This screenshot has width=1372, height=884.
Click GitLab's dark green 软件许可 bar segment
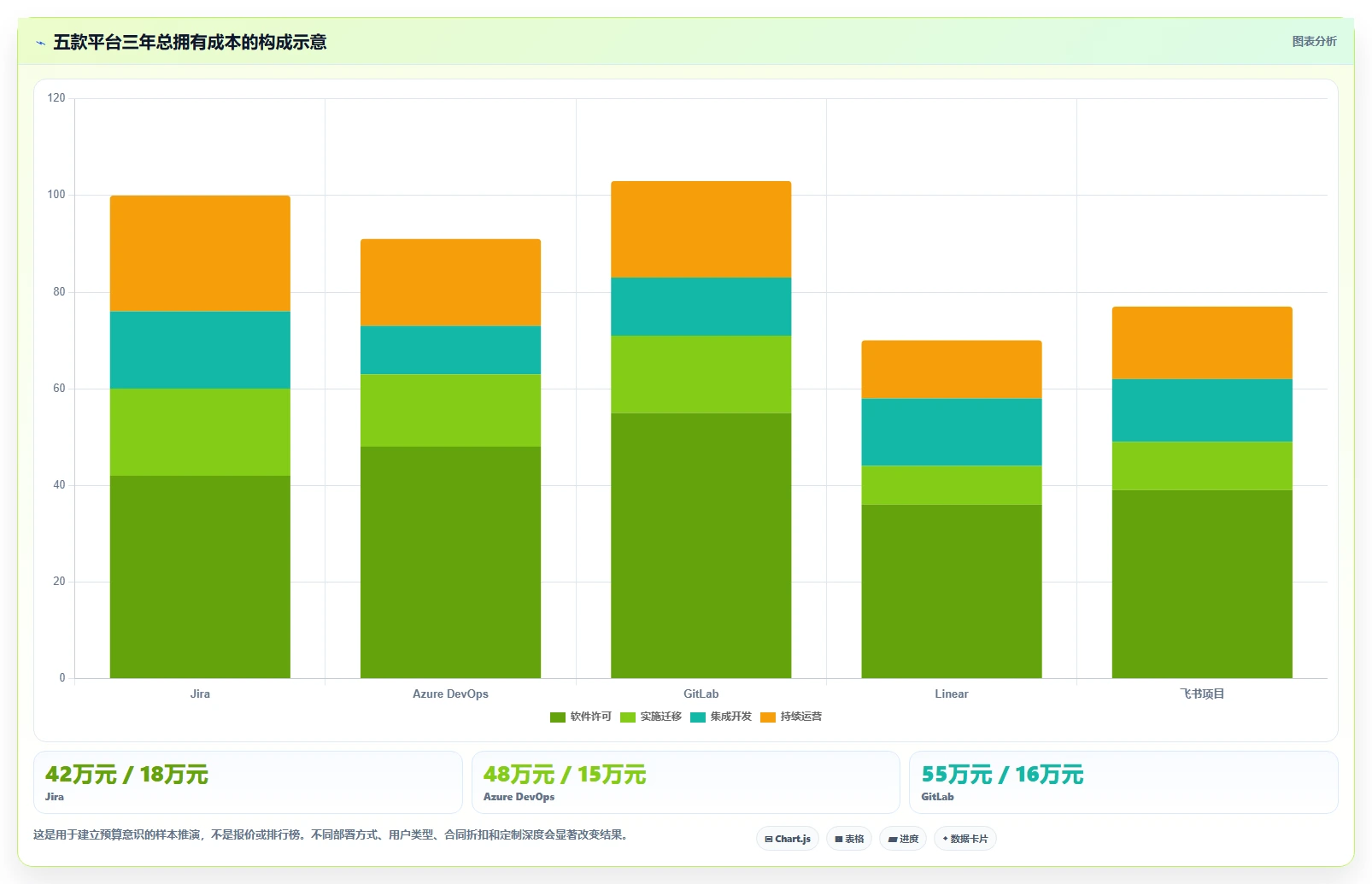(701, 546)
